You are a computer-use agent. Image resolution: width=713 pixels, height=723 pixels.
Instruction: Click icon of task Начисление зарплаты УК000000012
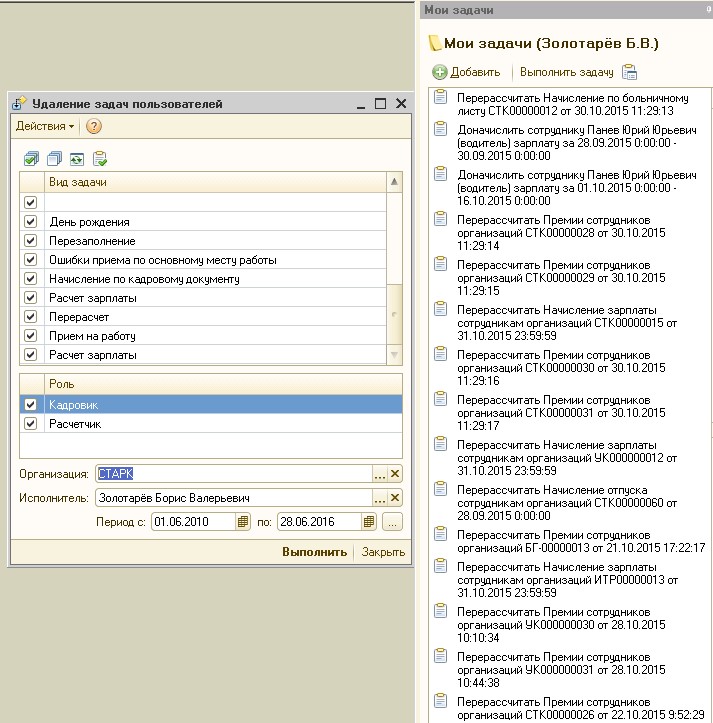tap(441, 444)
